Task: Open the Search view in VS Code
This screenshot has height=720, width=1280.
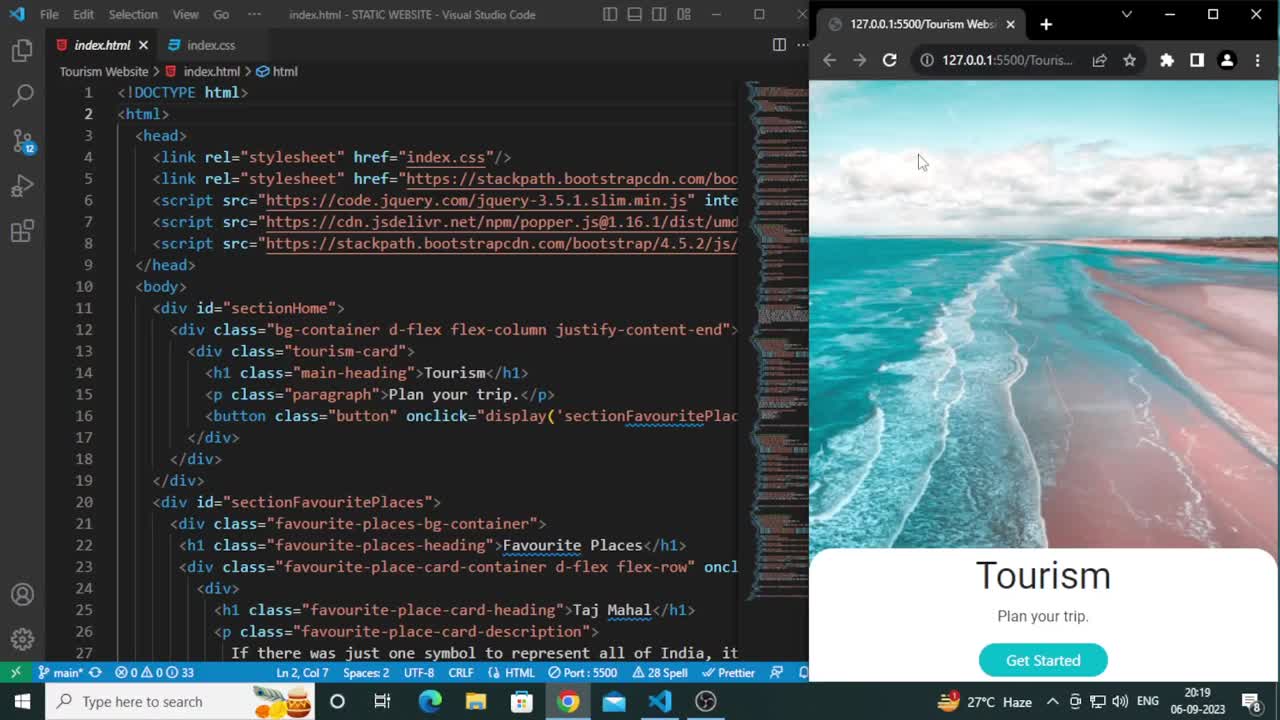Action: click(x=22, y=96)
